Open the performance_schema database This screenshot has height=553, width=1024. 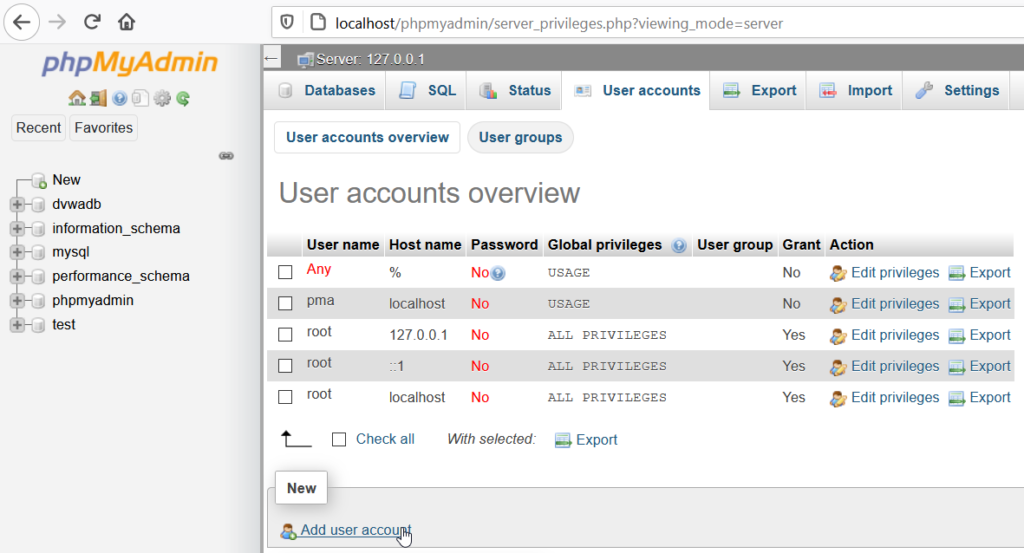click(x=121, y=276)
